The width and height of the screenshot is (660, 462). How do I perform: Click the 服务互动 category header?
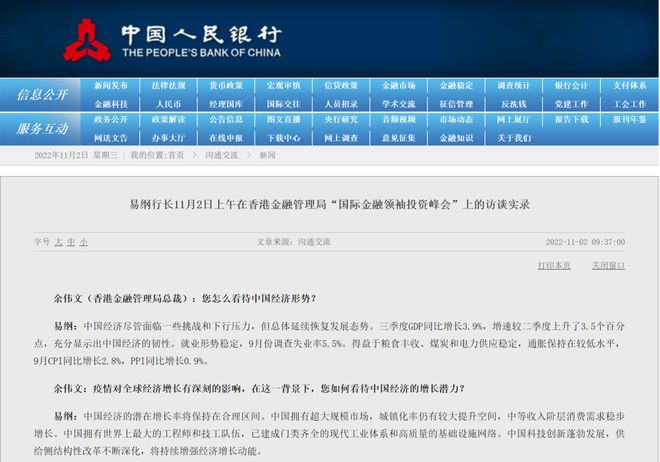(42, 129)
